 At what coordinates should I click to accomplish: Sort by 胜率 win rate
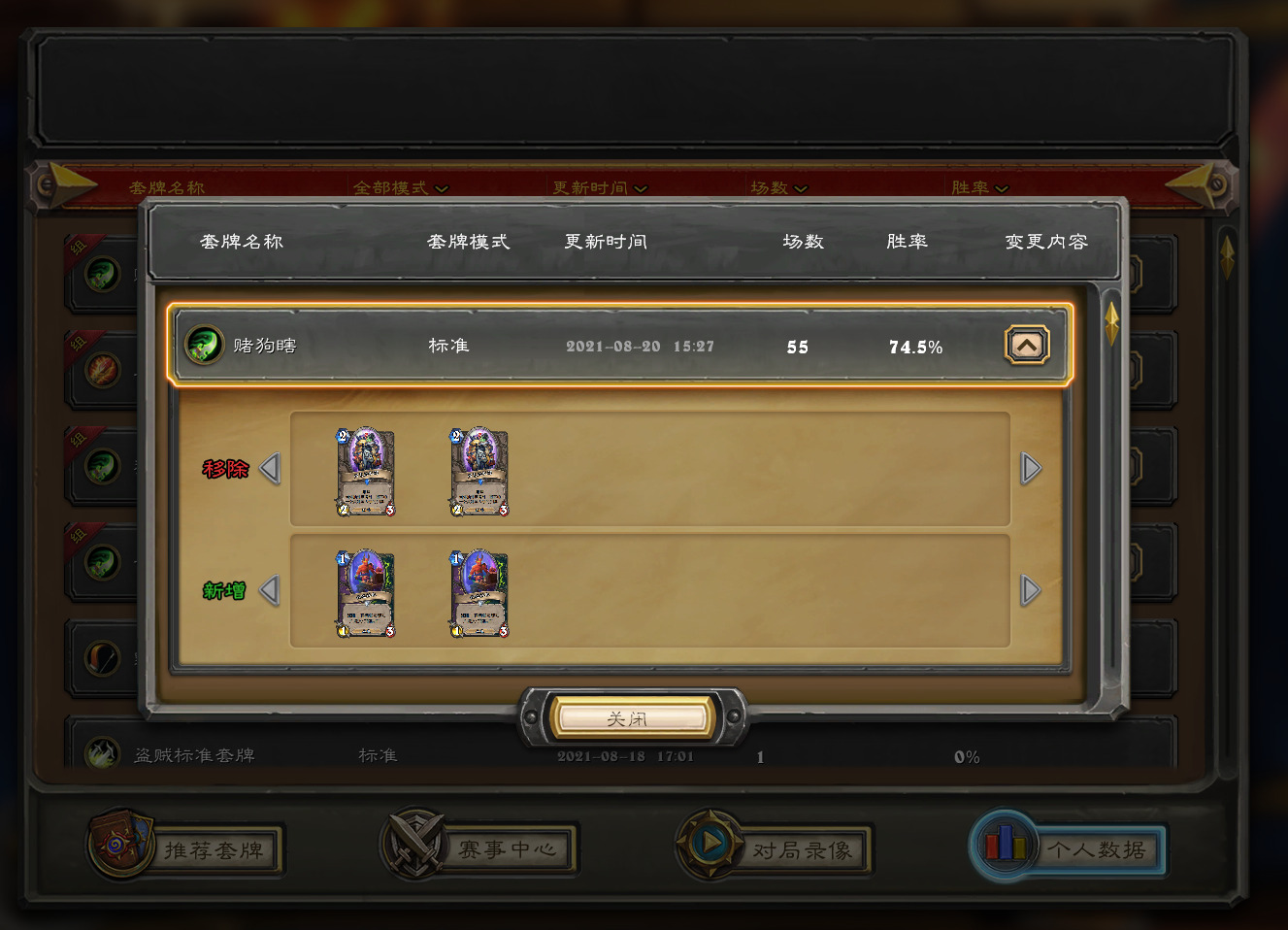pos(980,187)
